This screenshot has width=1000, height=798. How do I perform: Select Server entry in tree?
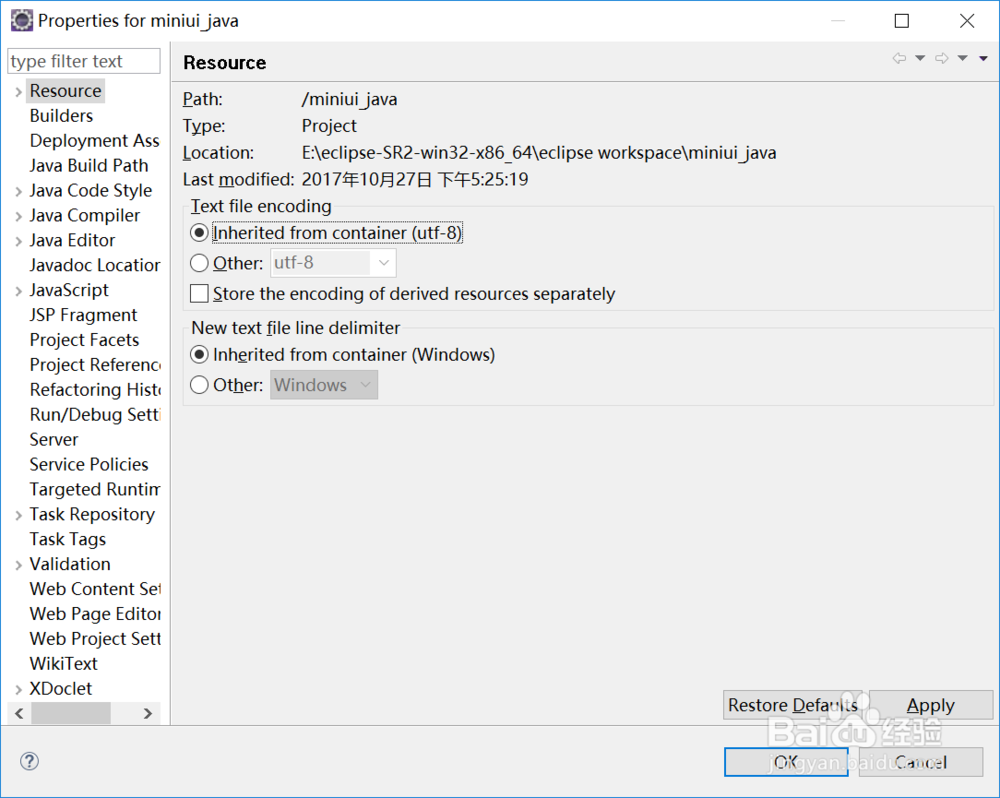click(54, 439)
